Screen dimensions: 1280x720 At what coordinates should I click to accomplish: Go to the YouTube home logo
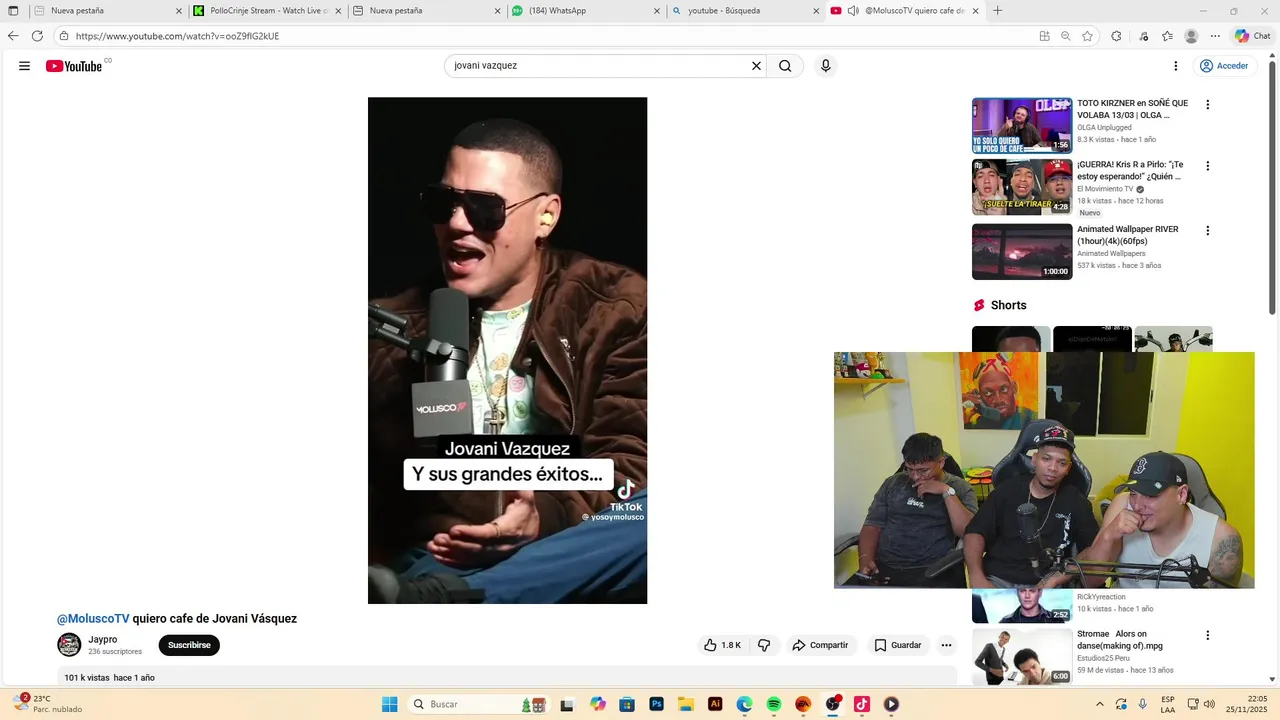(74, 66)
